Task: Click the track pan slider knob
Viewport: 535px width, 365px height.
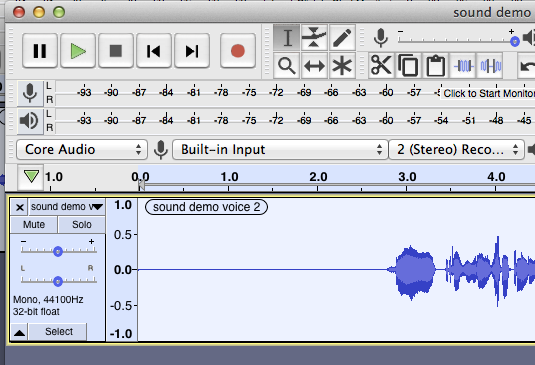Action: tap(58, 281)
